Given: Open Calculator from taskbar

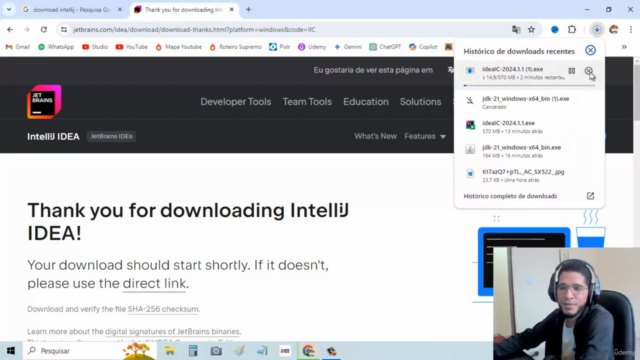Looking at the screenshot, I should click(x=193, y=351).
